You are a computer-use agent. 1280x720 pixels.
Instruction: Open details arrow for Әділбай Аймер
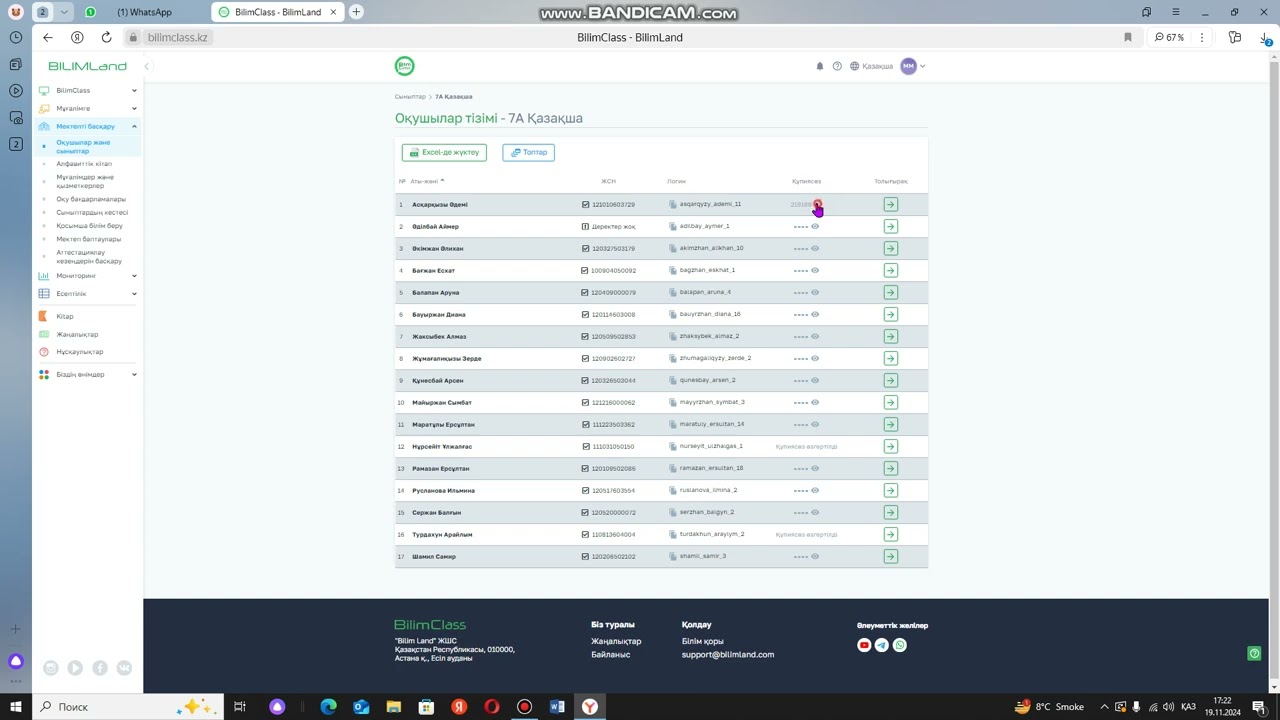(x=890, y=226)
